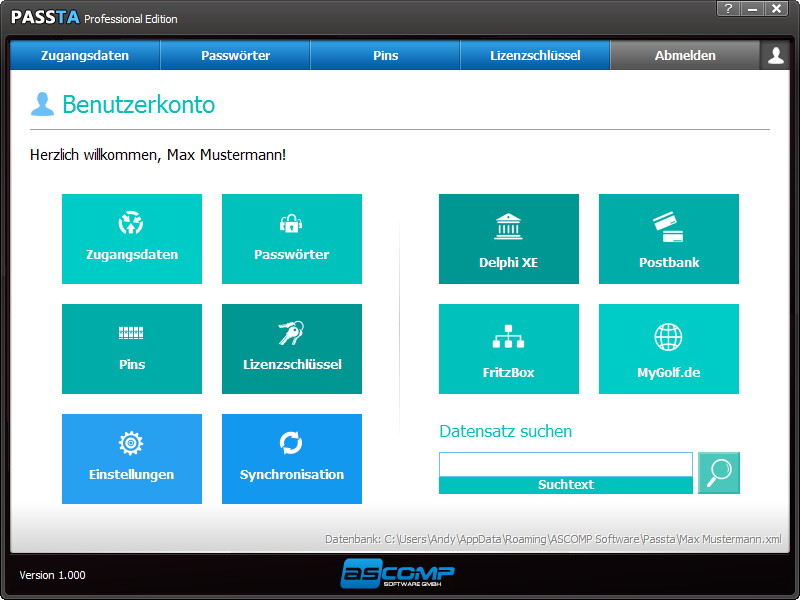Click the magnifying glass search button
The image size is (800, 600).
(719, 473)
